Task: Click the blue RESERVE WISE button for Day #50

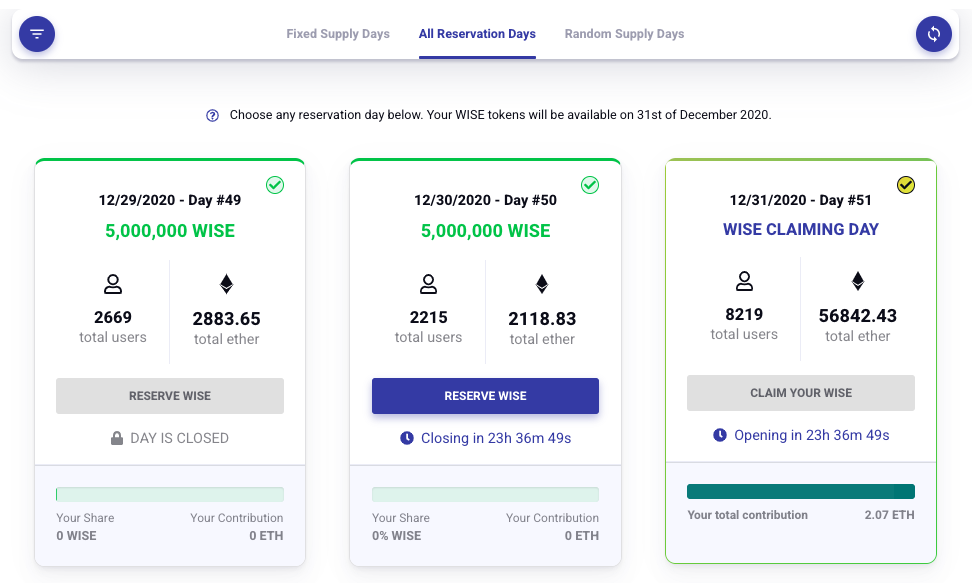Action: 485,396
